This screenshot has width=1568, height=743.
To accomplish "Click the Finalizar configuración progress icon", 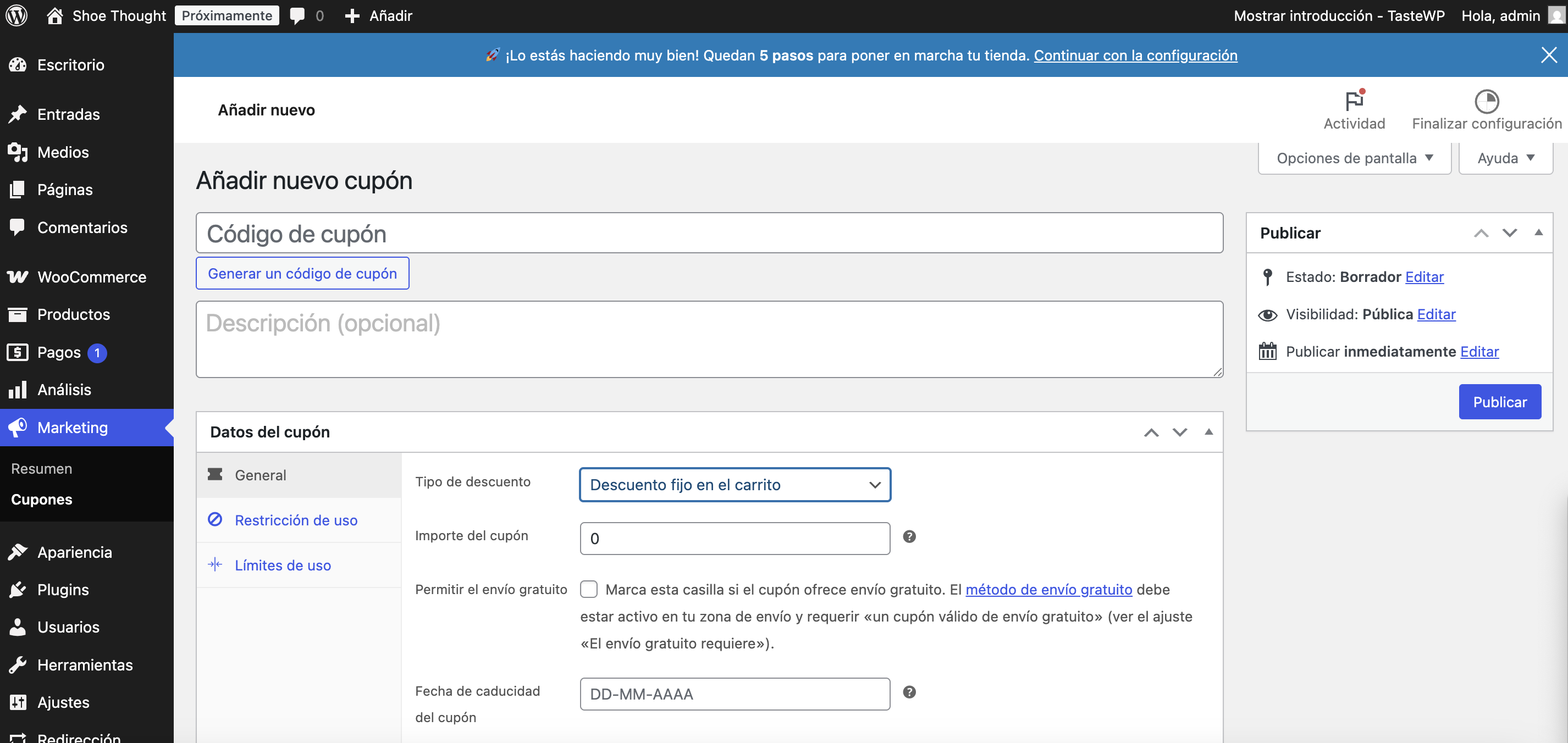I will pos(1486,101).
